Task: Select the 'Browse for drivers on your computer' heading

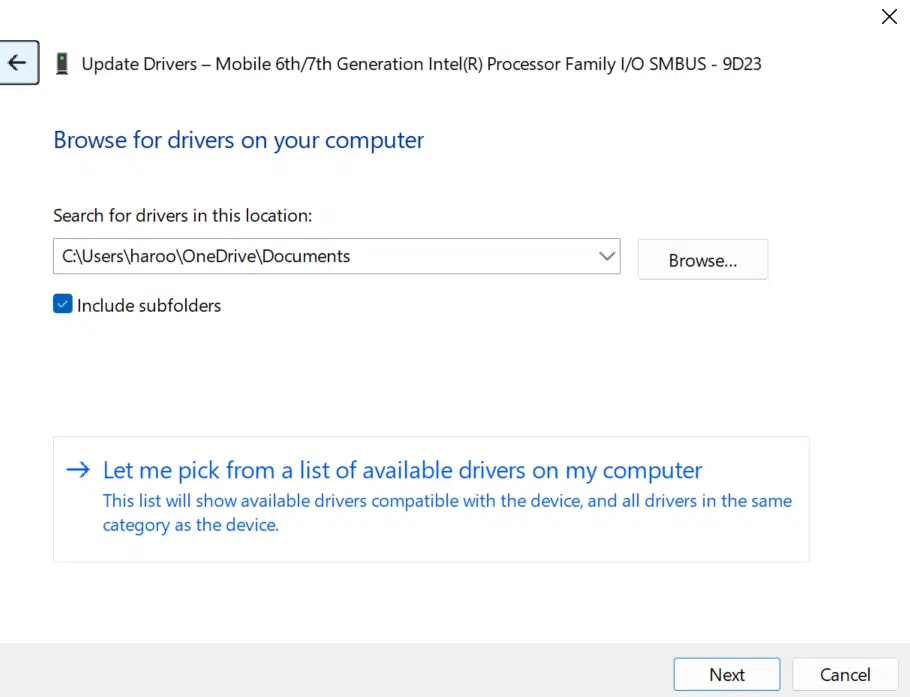Action: pyautogui.click(x=238, y=140)
